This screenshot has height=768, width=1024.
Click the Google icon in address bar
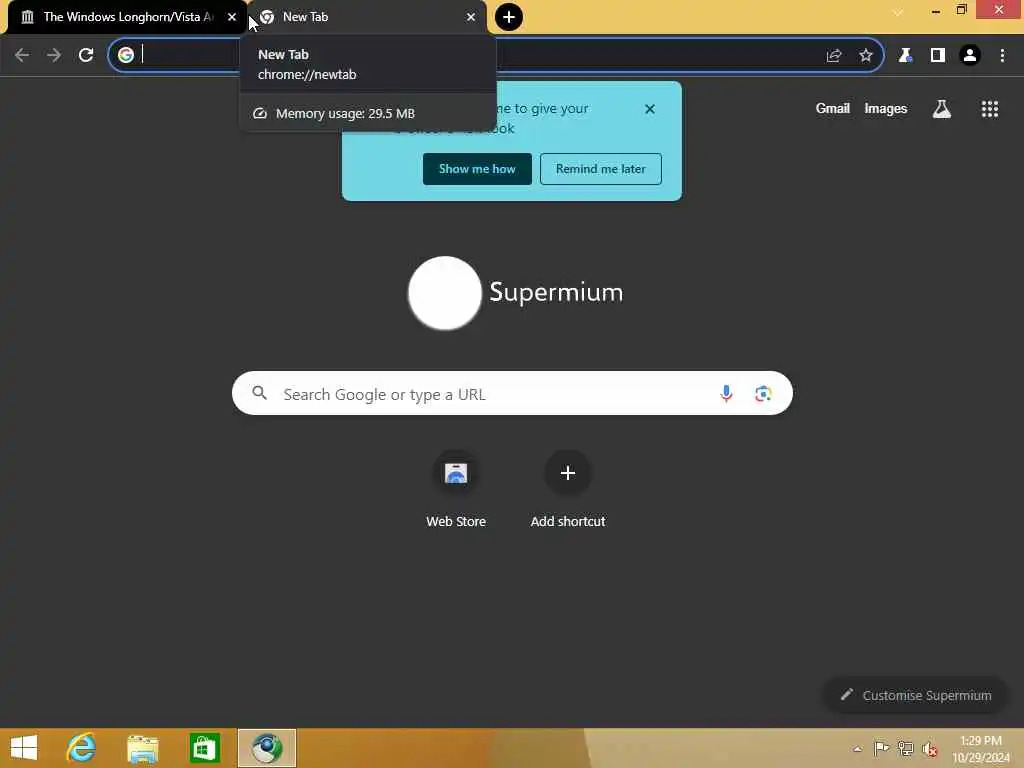125,55
